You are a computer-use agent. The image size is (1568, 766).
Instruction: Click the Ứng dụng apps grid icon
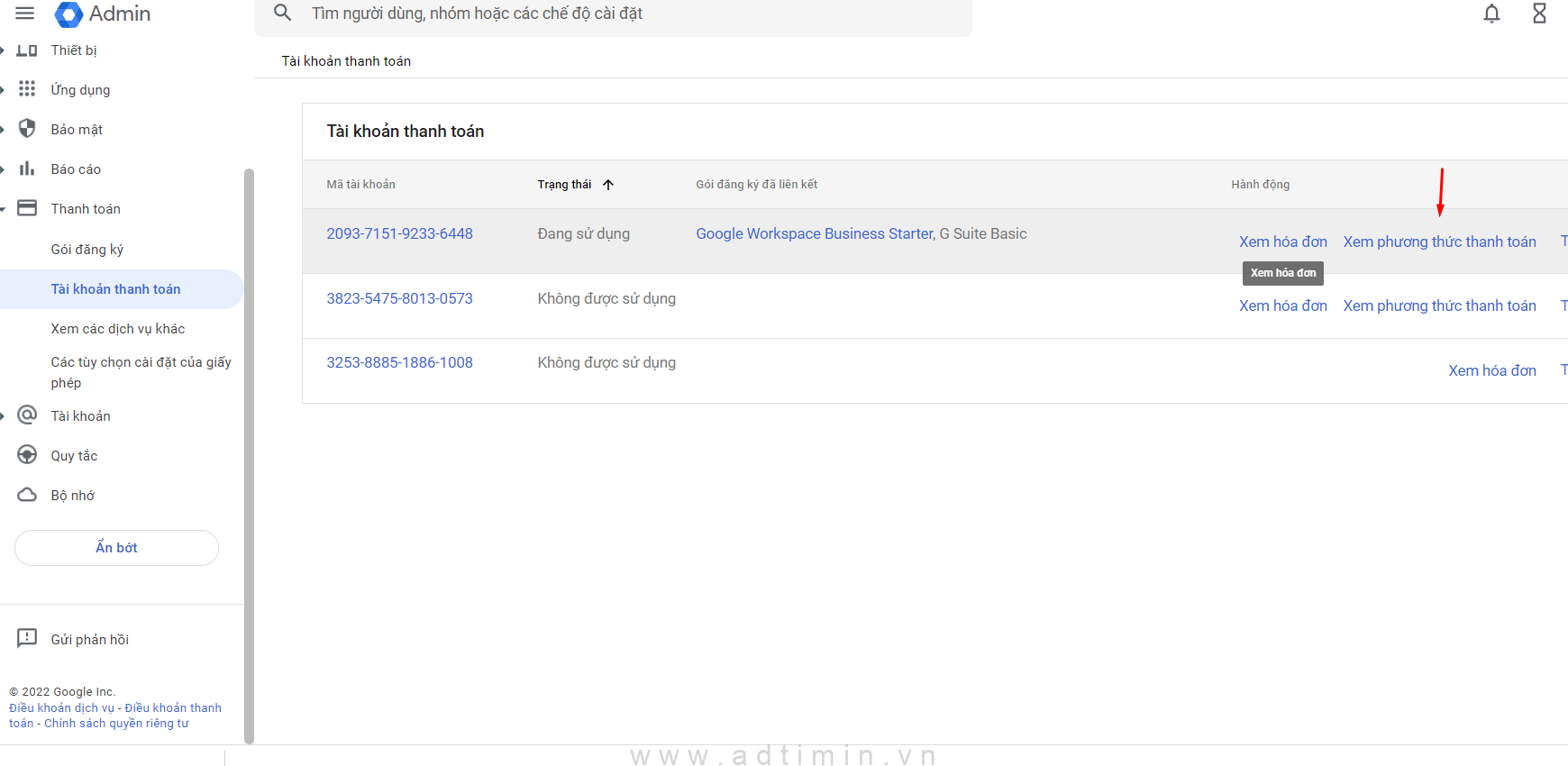point(27,88)
